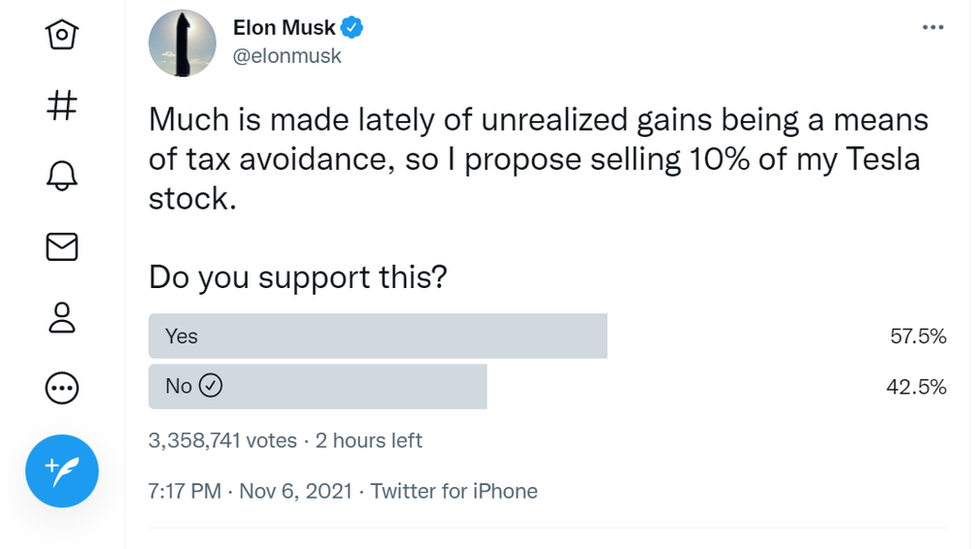Select the Yes poll option label

coord(182,336)
